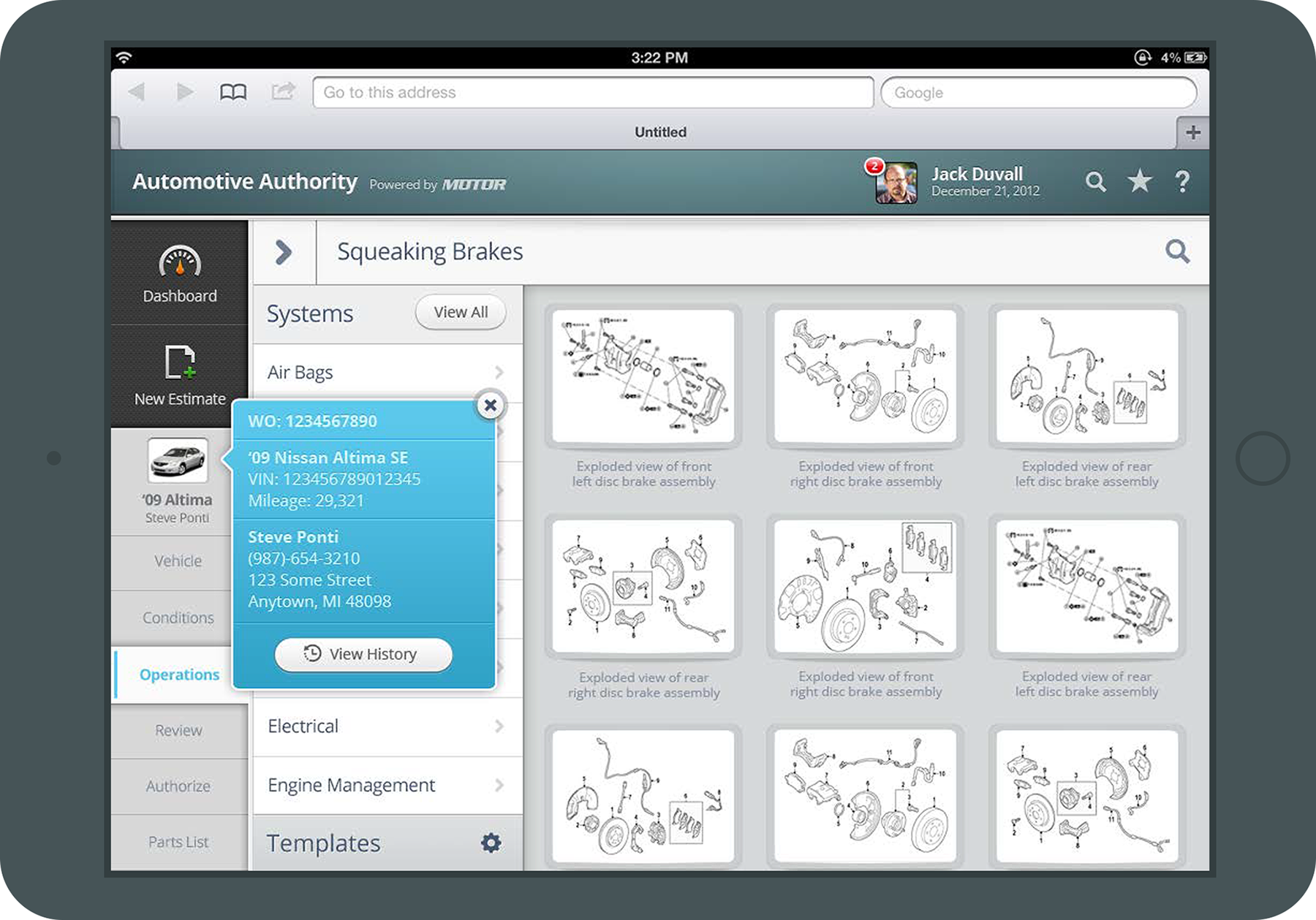Screen dimensions: 1316x920
Task: Open Templates settings gear
Action: tap(491, 843)
